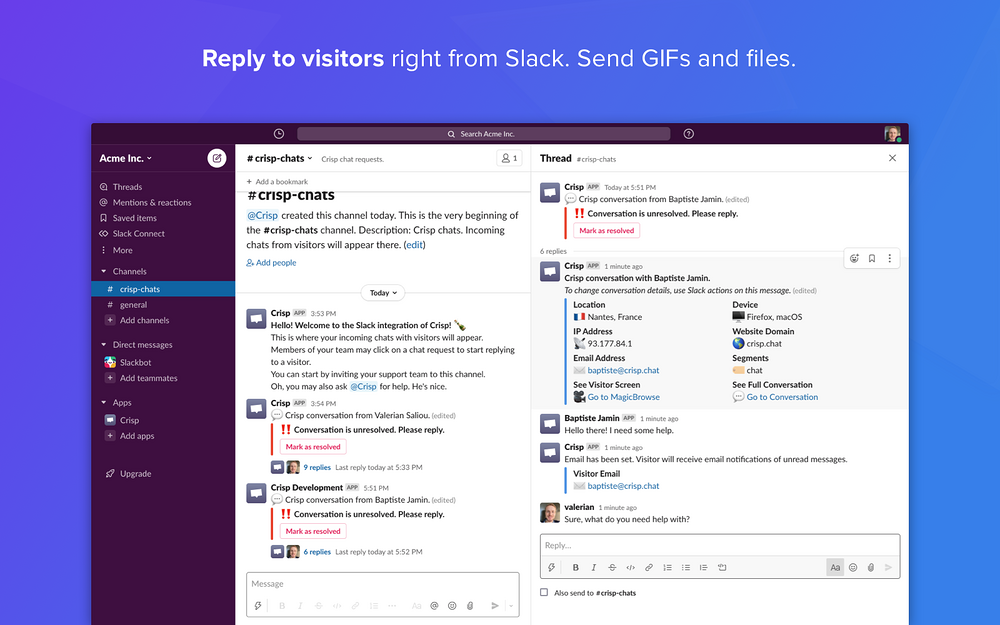Open the Acme Inc. workspace menu
1000x625 pixels.
click(x=126, y=158)
